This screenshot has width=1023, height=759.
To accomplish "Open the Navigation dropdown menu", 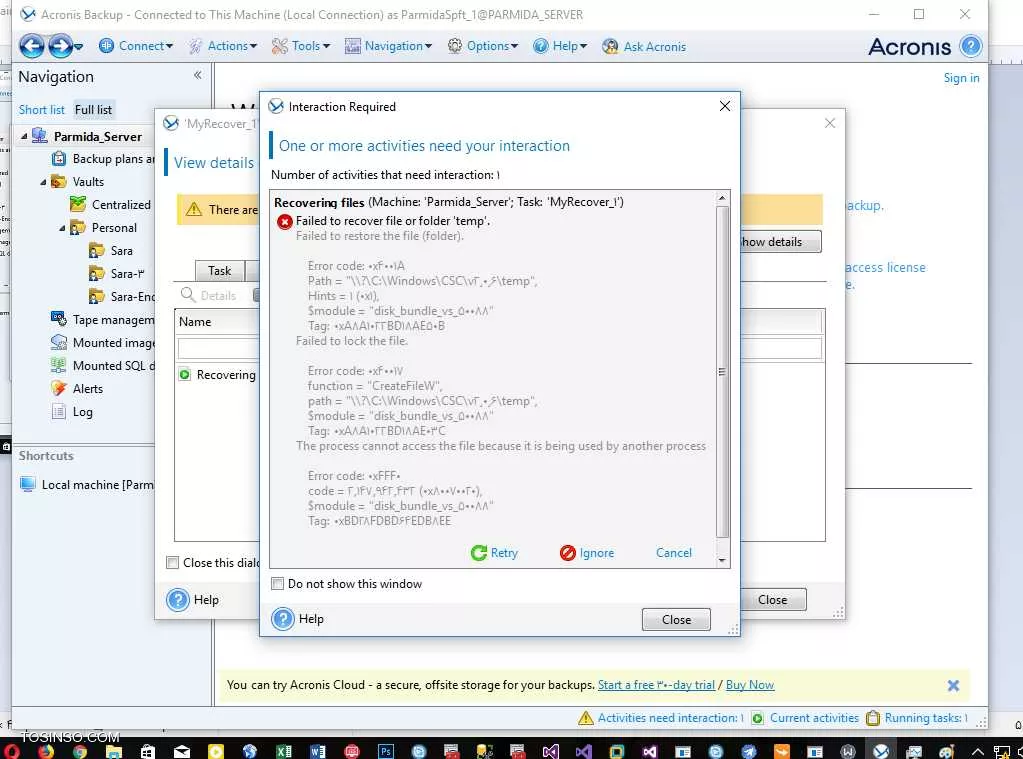I will [388, 46].
